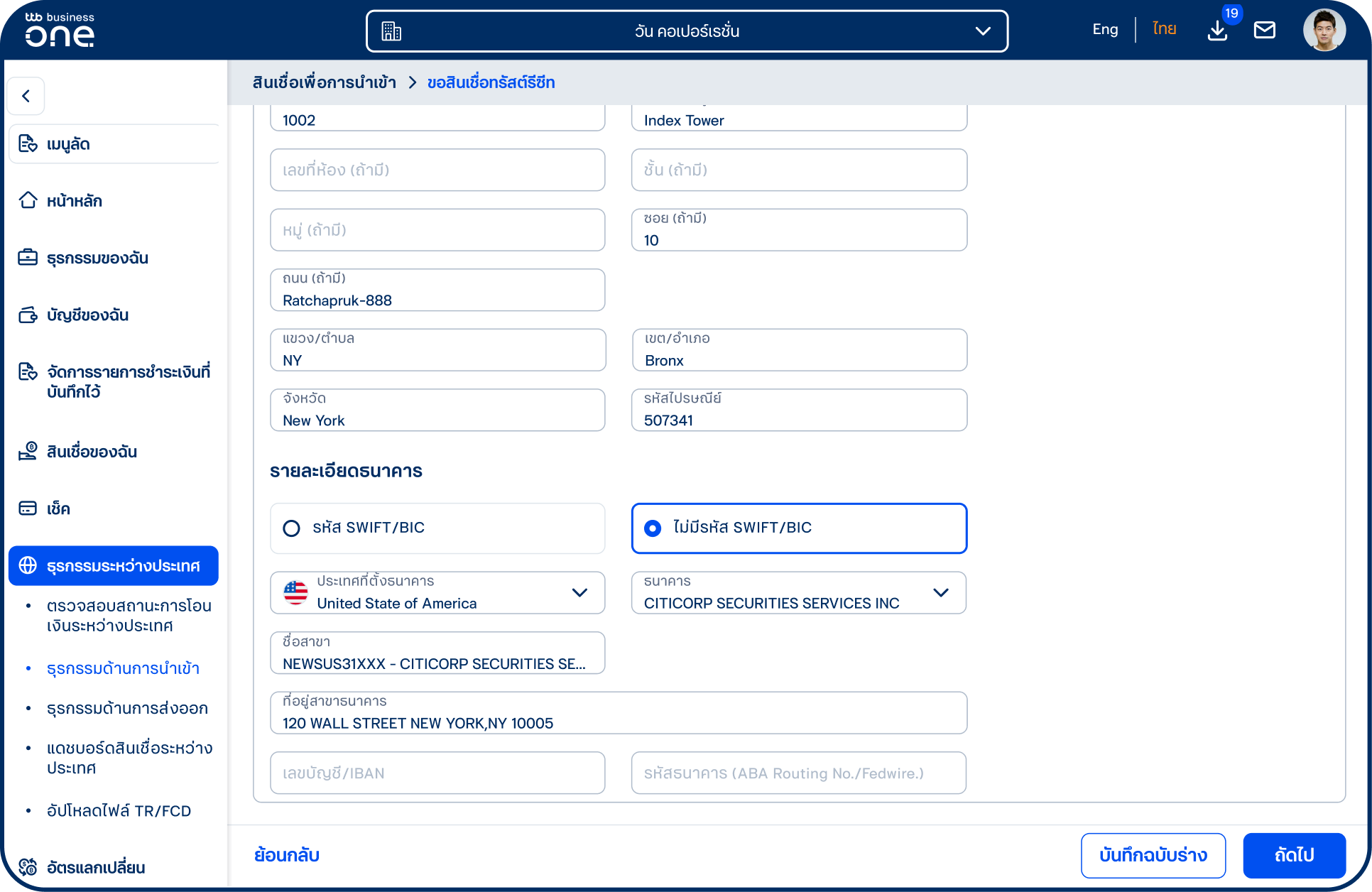Select the รหัส SWIFT/BIC radio option
Viewport: 1372px width, 892px height.
[x=437, y=528]
